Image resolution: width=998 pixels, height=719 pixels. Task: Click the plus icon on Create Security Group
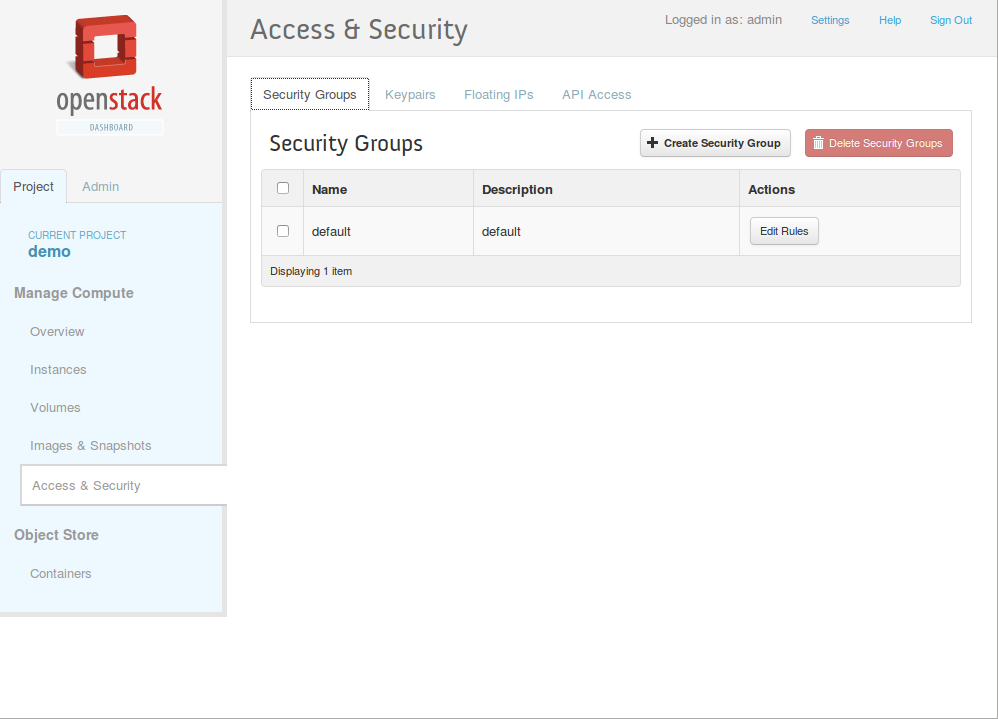pos(652,143)
